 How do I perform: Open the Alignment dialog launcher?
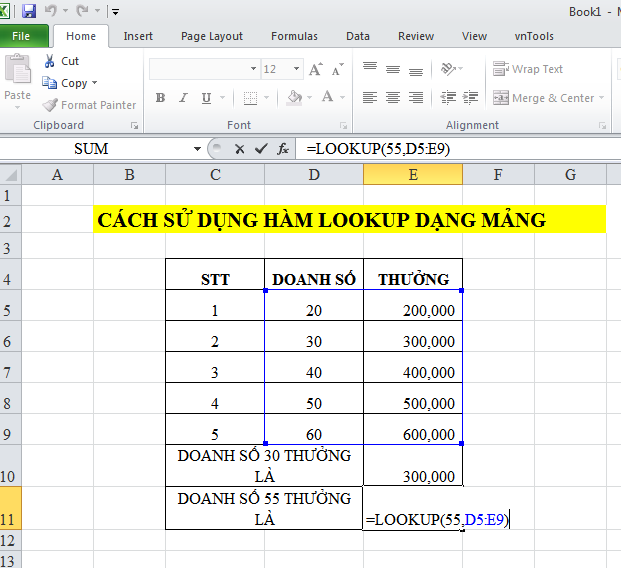pos(602,126)
